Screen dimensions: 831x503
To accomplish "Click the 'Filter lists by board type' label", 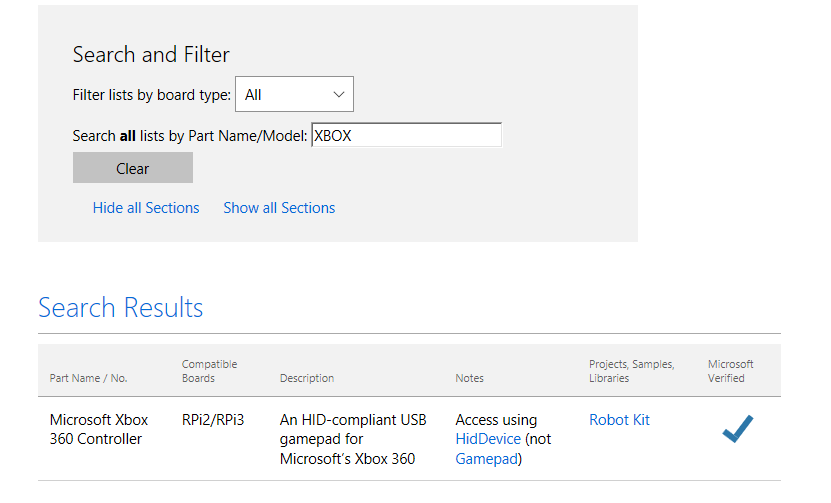I will [x=152, y=95].
